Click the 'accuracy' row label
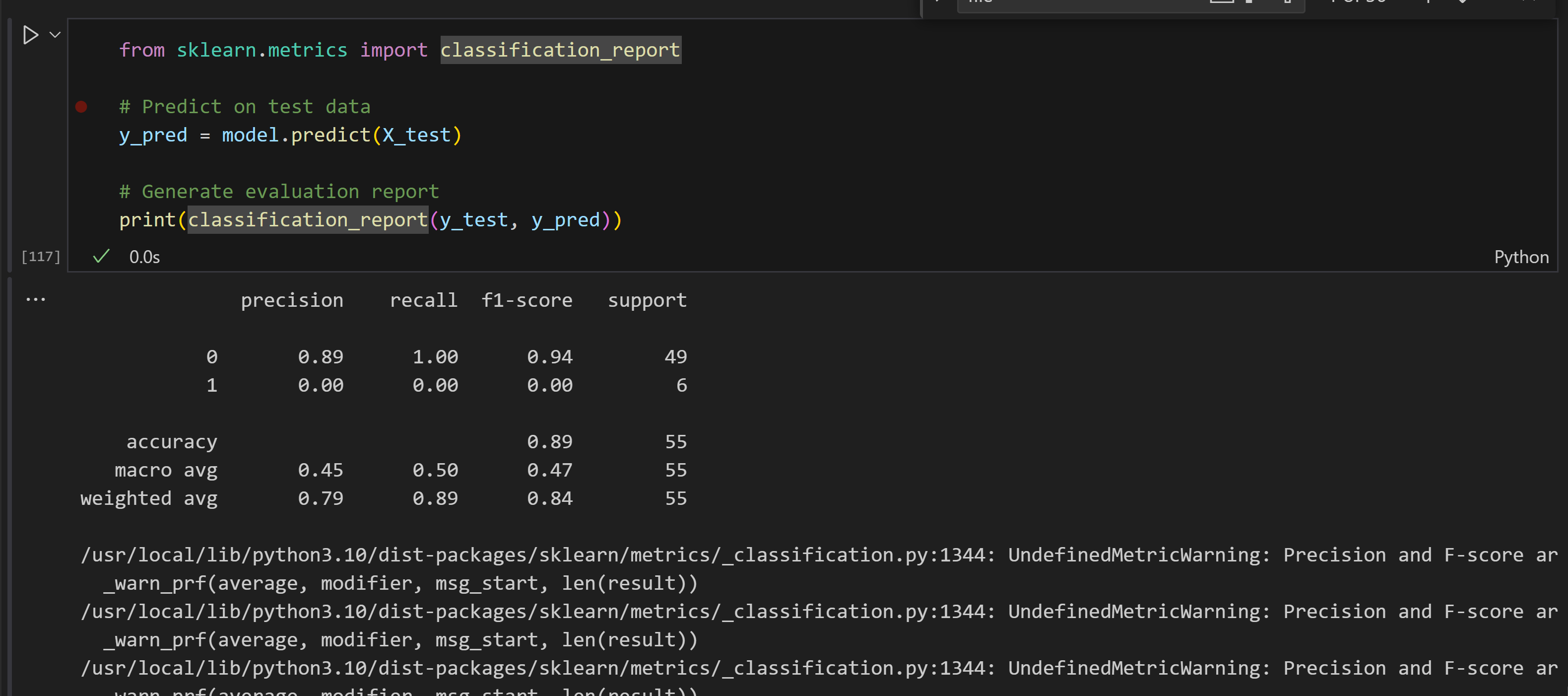This screenshot has width=1568, height=696. coord(172,443)
